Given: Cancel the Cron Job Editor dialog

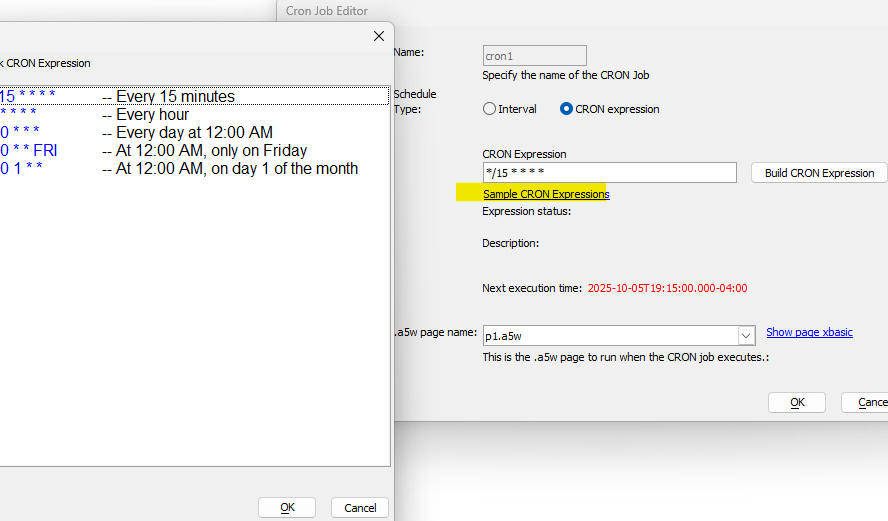Looking at the screenshot, I should point(866,402).
